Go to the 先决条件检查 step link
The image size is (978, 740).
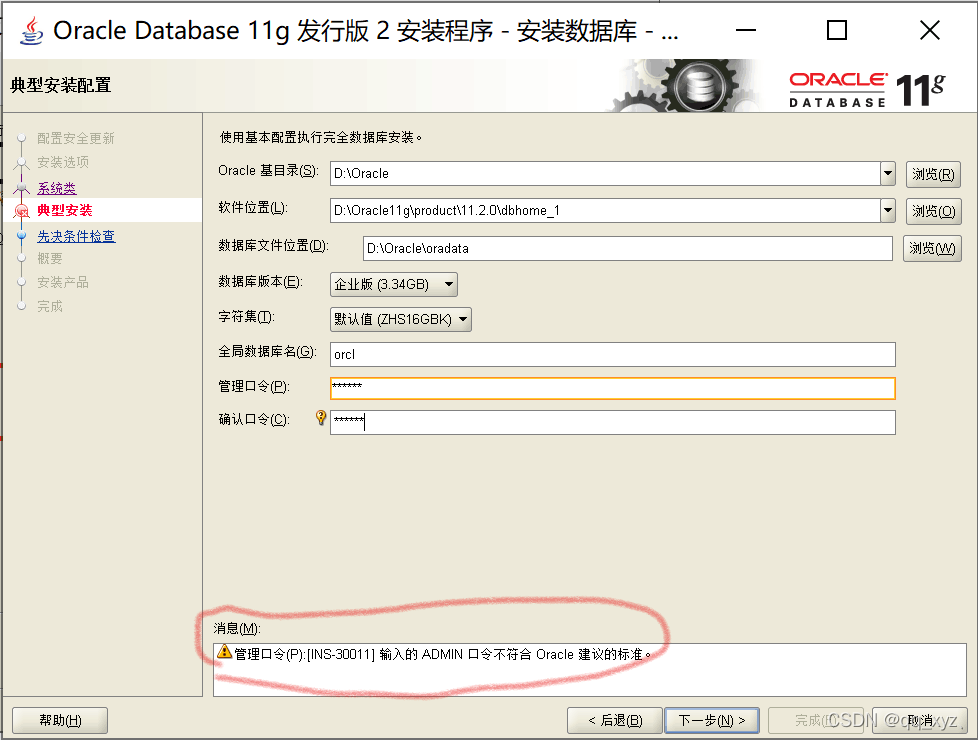76,236
